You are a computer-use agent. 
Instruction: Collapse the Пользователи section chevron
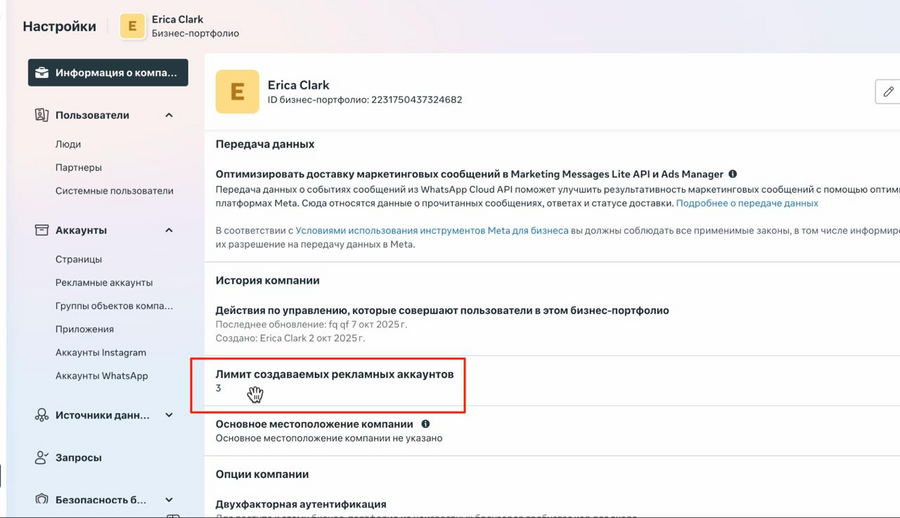point(169,115)
